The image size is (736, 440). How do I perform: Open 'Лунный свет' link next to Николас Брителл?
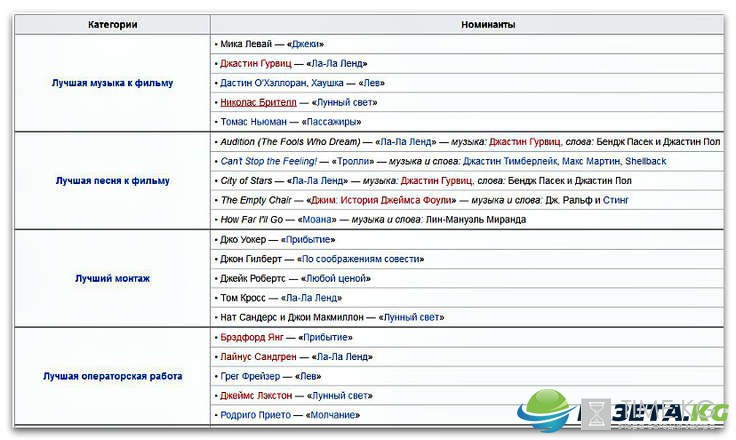tap(344, 102)
